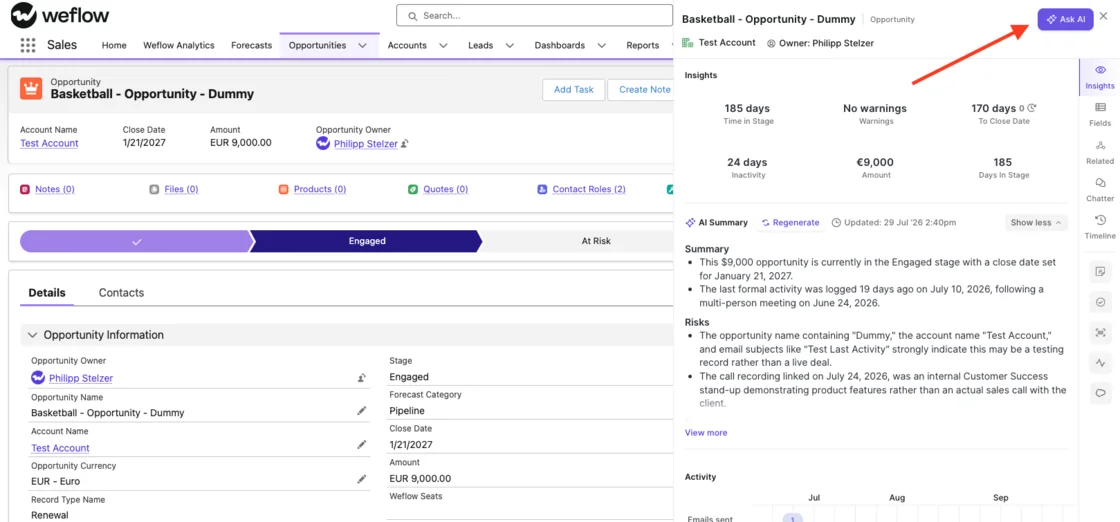Regenerate the AI Summary
The image size is (1120, 522).
tap(789, 222)
